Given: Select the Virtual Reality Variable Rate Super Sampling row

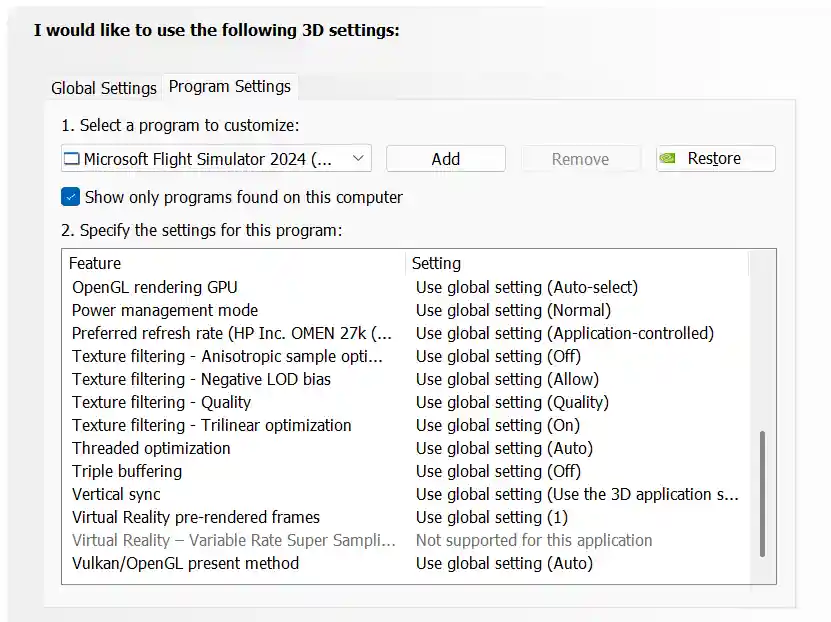Looking at the screenshot, I should click(234, 540).
